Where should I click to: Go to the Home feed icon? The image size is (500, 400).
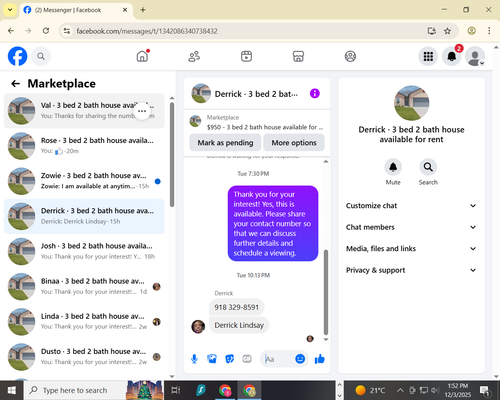(142, 56)
